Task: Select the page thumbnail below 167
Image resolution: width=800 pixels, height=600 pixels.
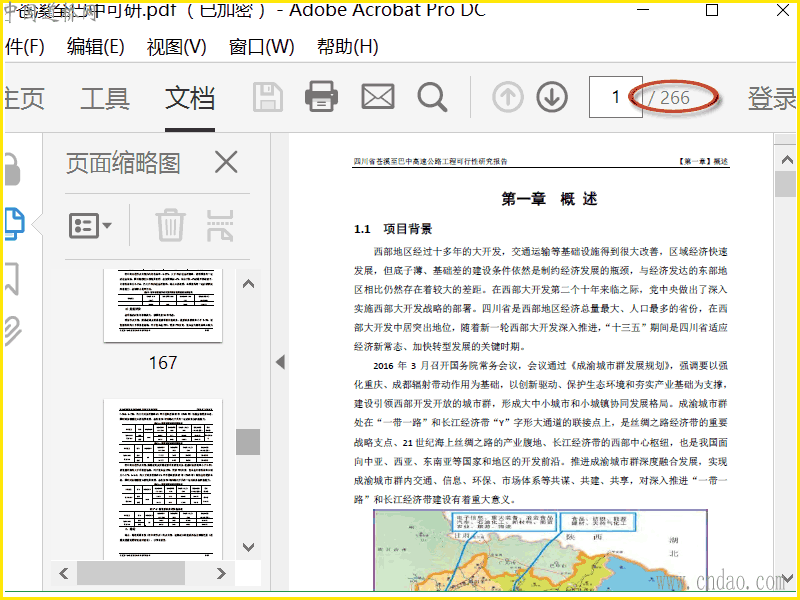Action: [163, 479]
